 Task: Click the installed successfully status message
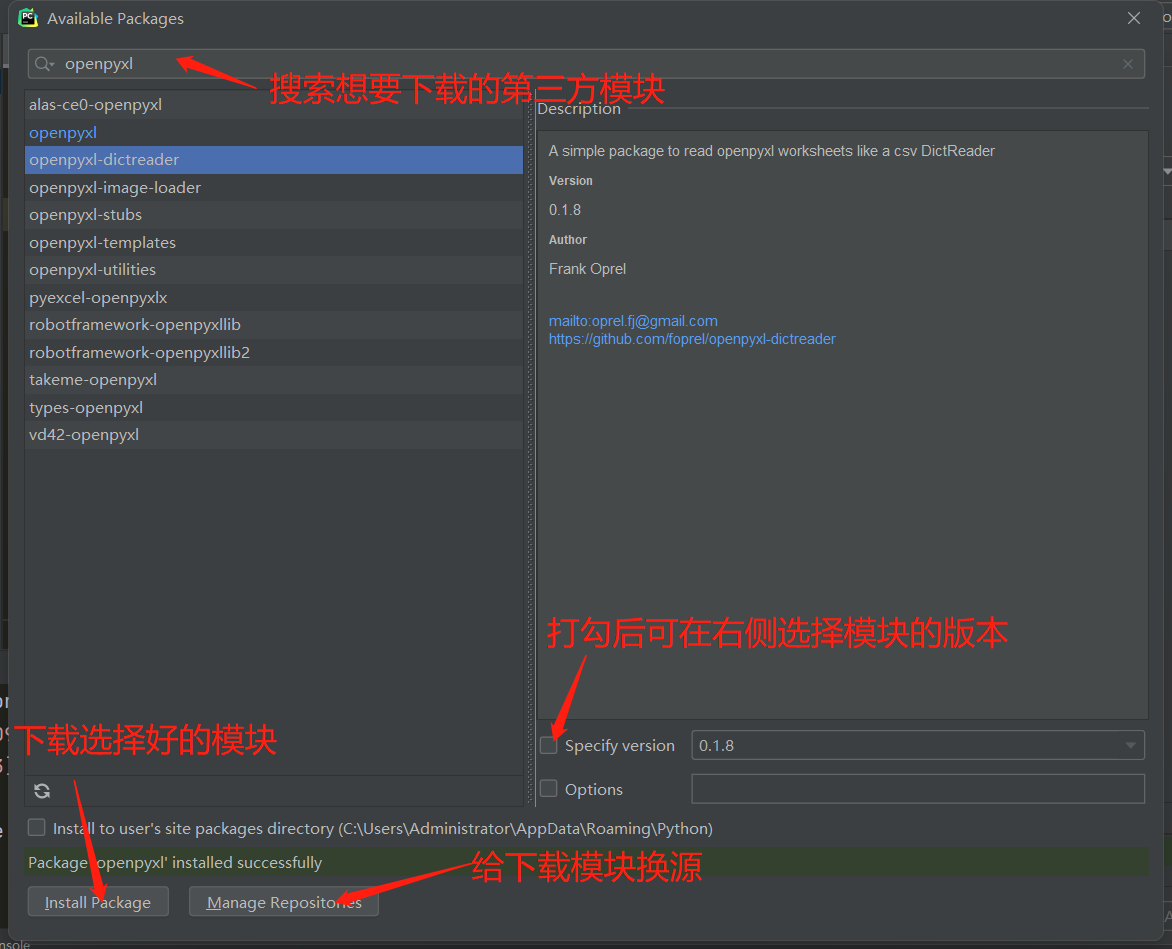click(x=175, y=862)
